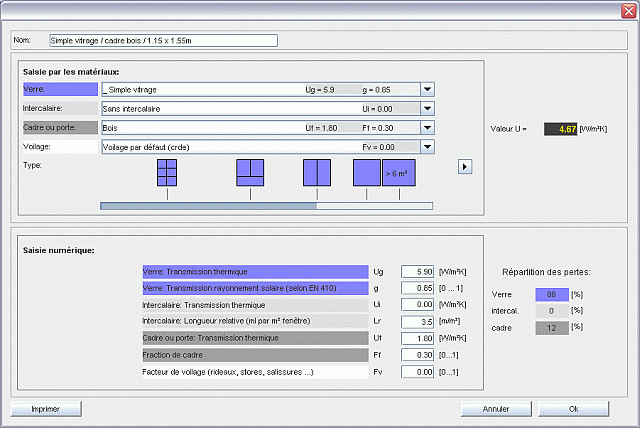Select the three-pane window type icon
The width and height of the screenshot is (640, 428).
coord(250,174)
